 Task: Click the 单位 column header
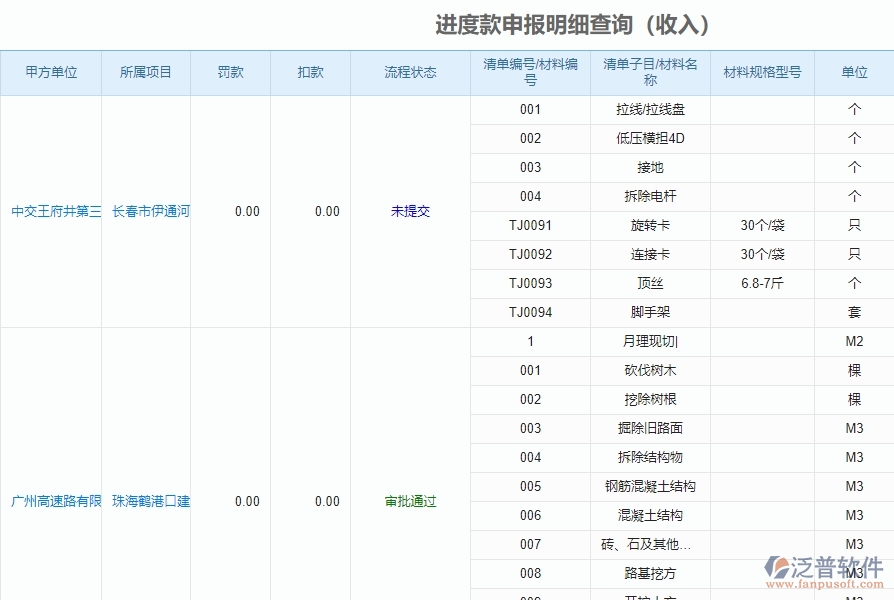coord(853,72)
